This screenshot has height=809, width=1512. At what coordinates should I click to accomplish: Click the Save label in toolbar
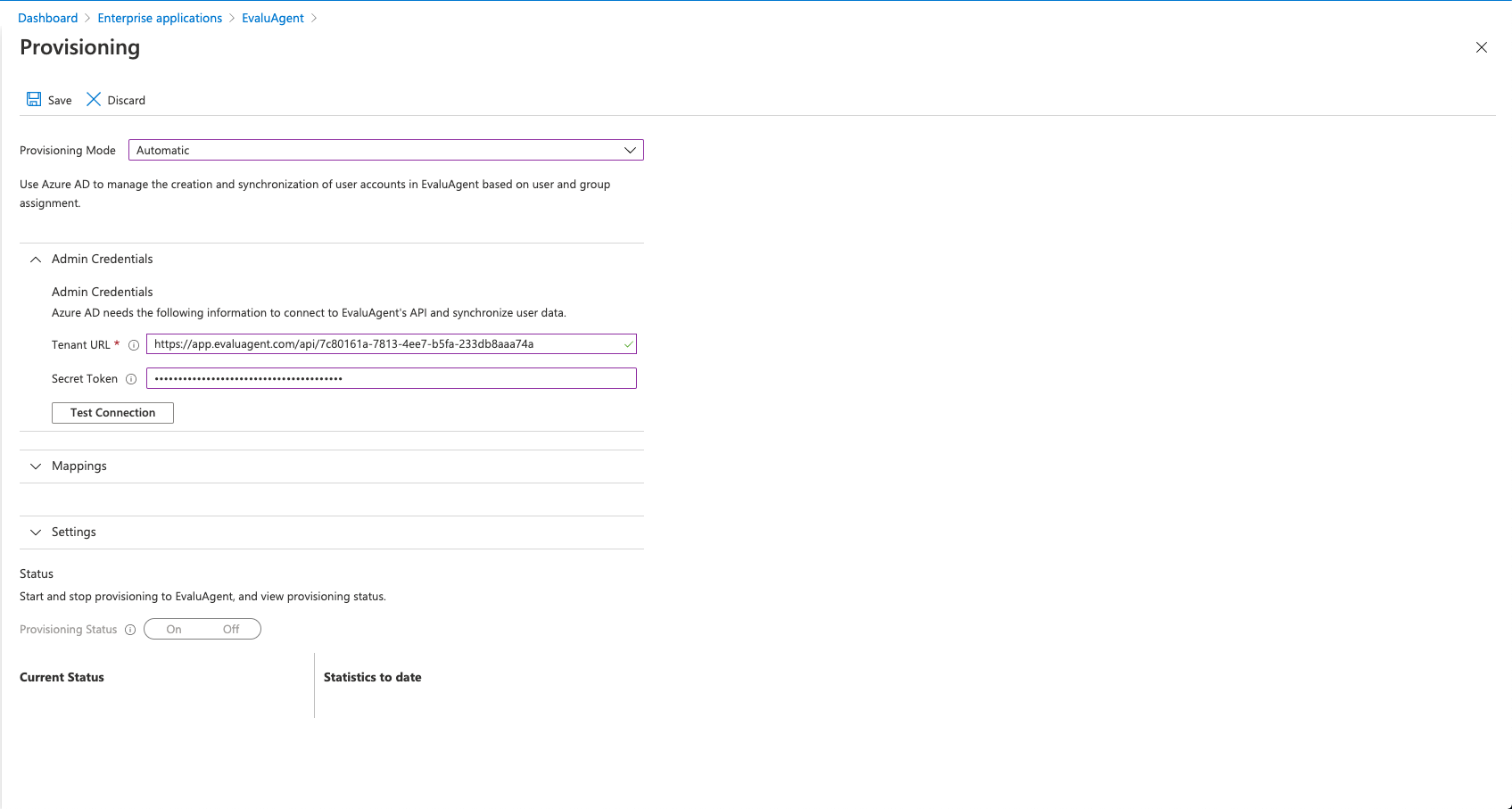[60, 101]
